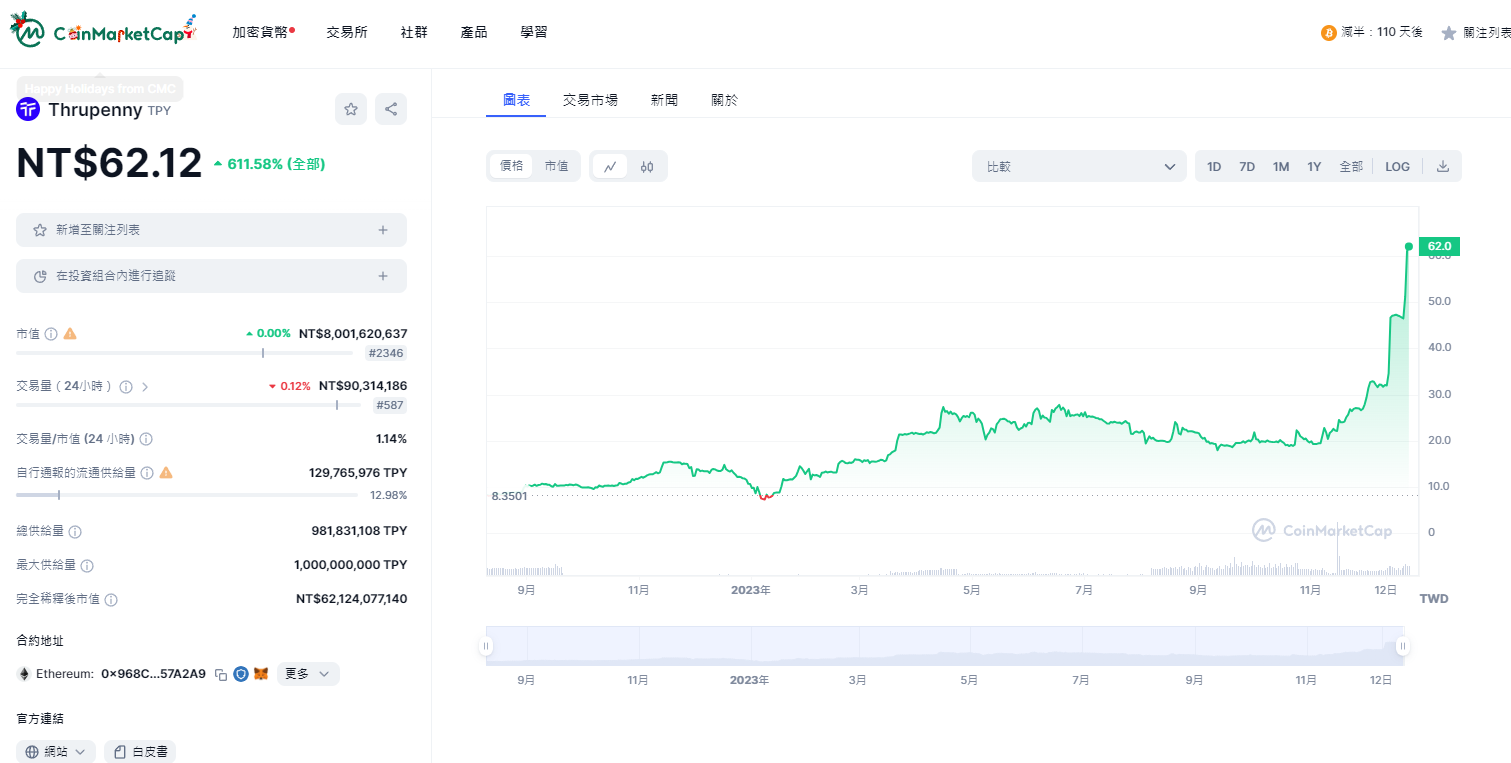Image resolution: width=1511 pixels, height=763 pixels.
Task: Open the share button next to Thrupenny
Action: [x=391, y=109]
